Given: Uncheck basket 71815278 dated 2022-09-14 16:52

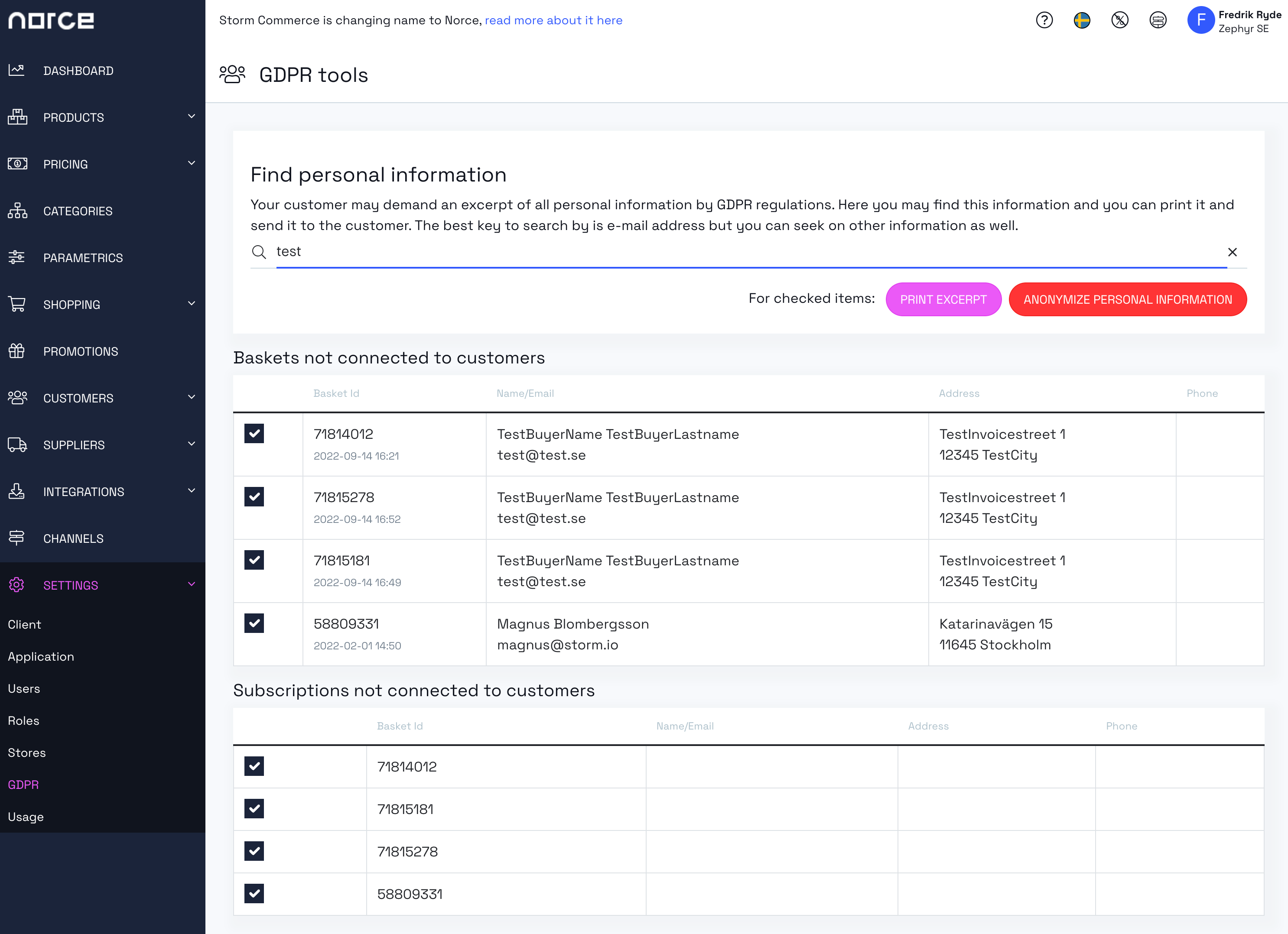Looking at the screenshot, I should click(254, 497).
